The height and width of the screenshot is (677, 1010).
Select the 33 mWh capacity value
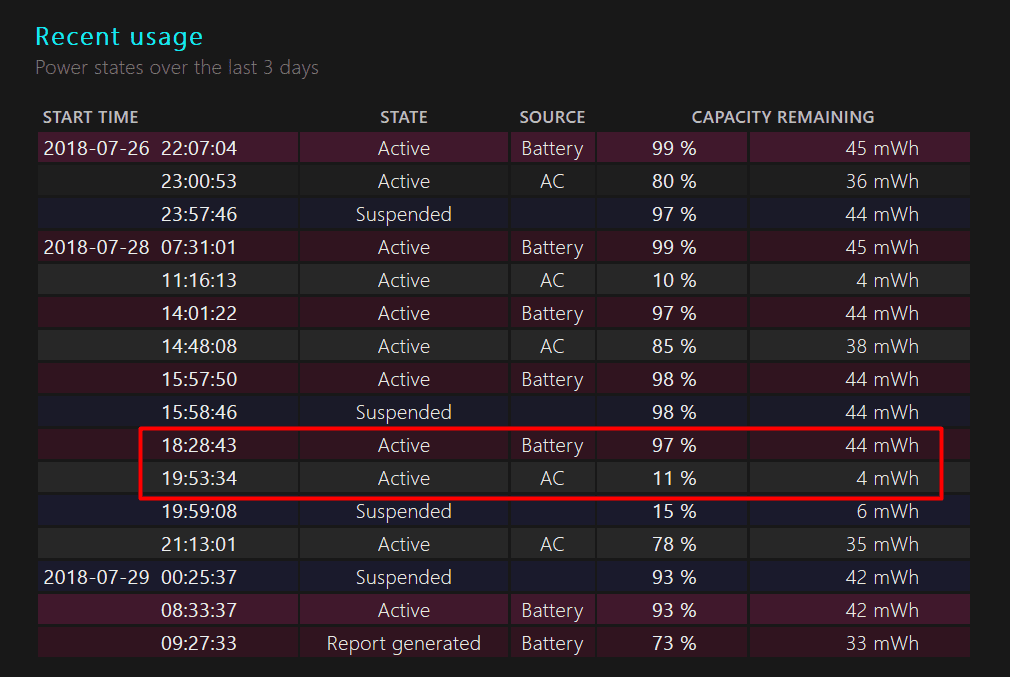coord(882,643)
